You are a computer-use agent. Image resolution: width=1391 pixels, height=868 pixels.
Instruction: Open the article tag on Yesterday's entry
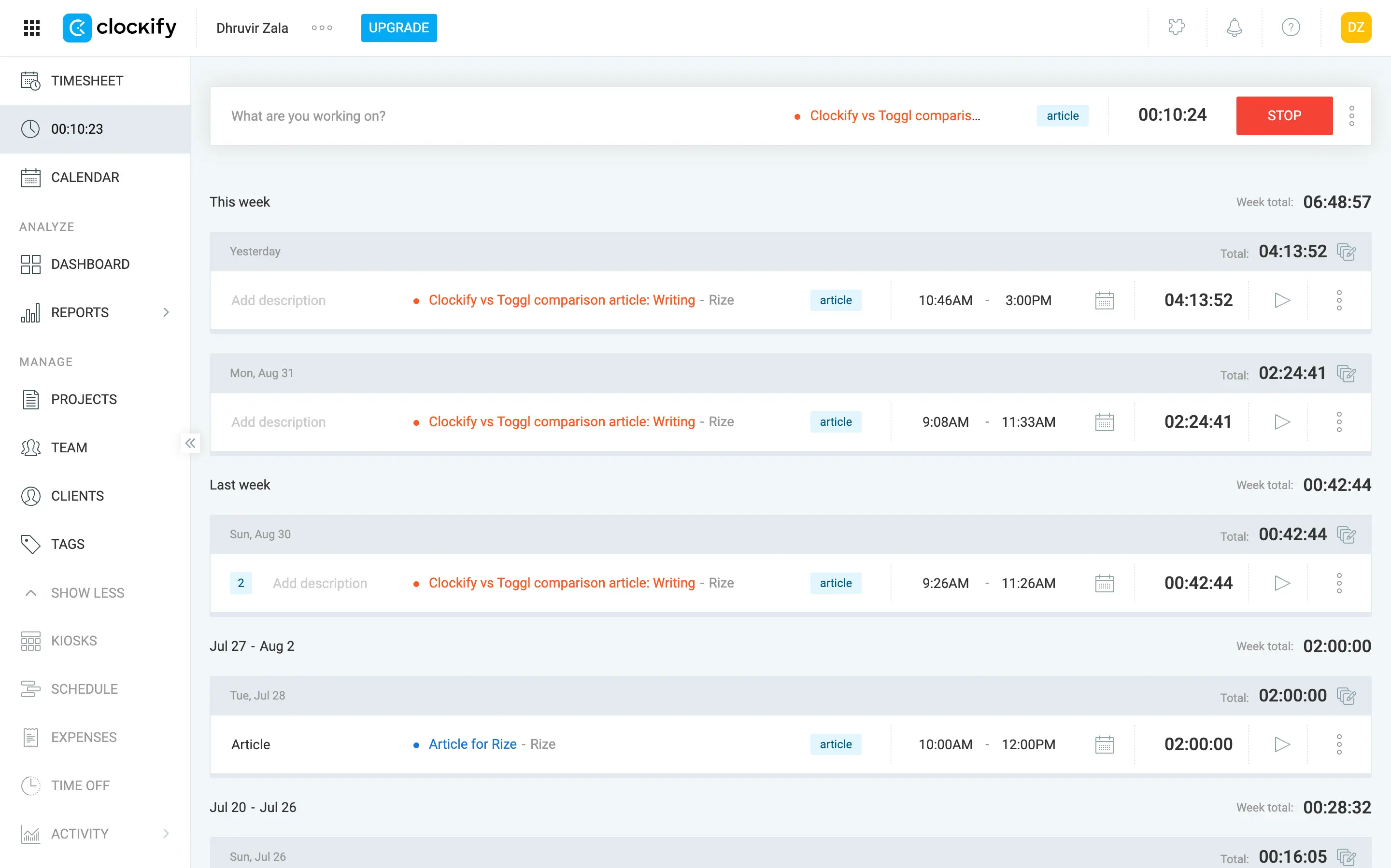point(835,300)
